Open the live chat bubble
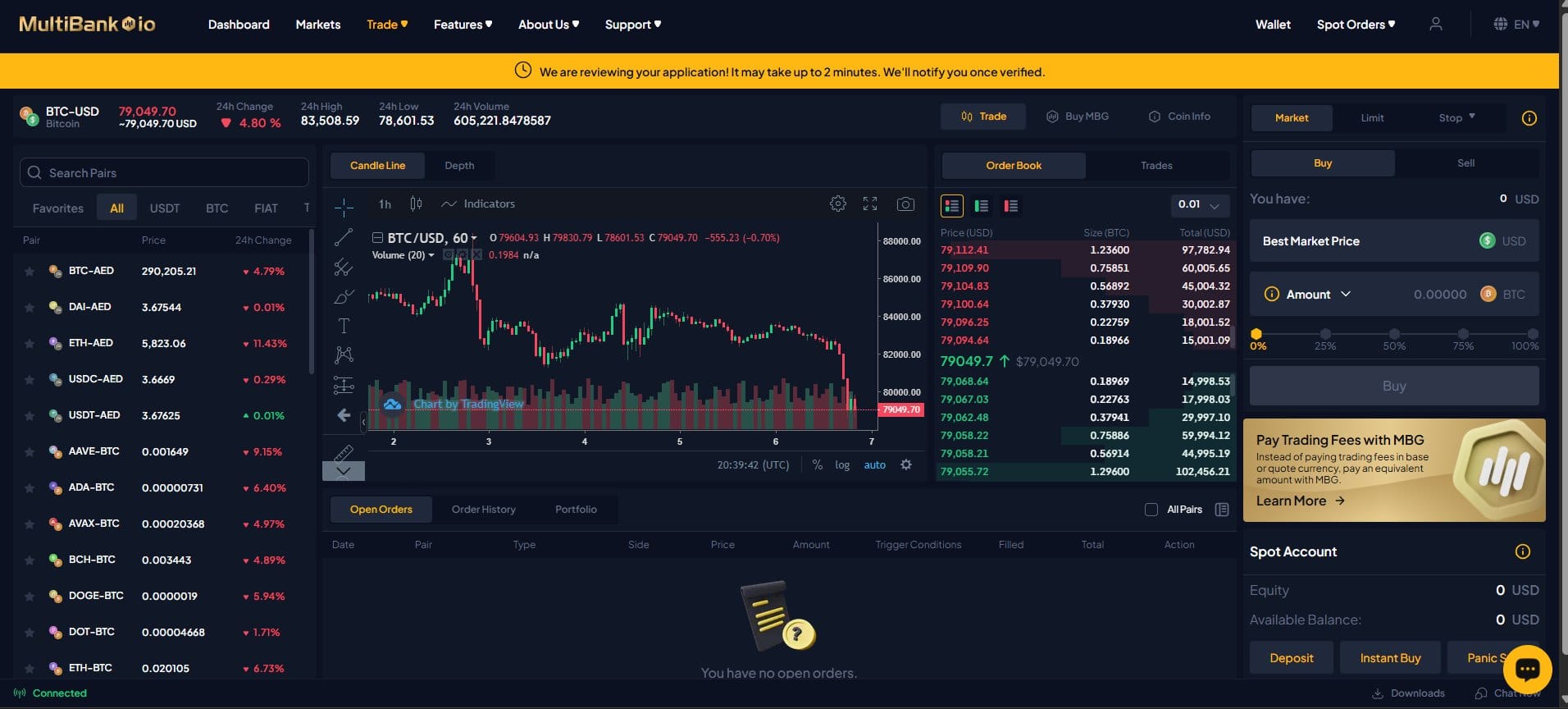The image size is (1568, 709). 1527,669
